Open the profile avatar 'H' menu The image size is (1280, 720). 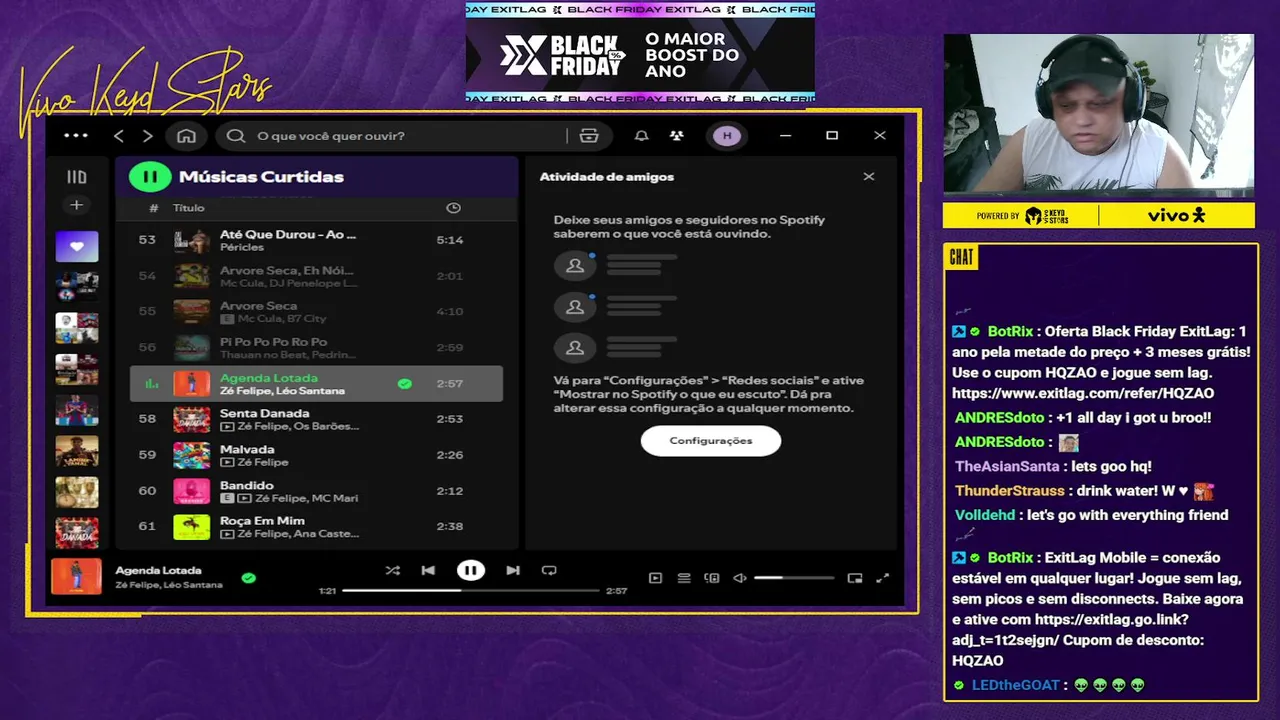(727, 136)
